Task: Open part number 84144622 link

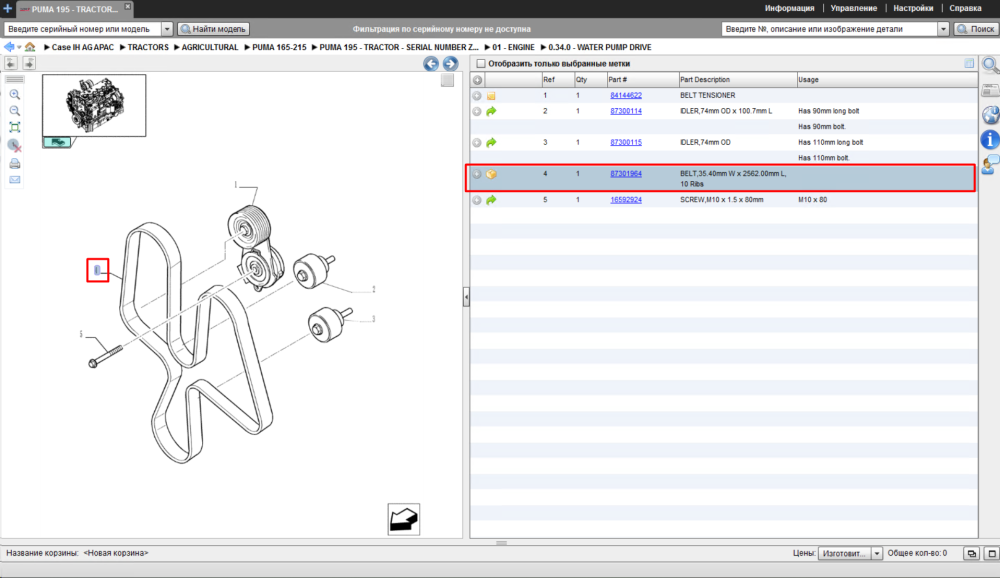Action: tap(626, 96)
